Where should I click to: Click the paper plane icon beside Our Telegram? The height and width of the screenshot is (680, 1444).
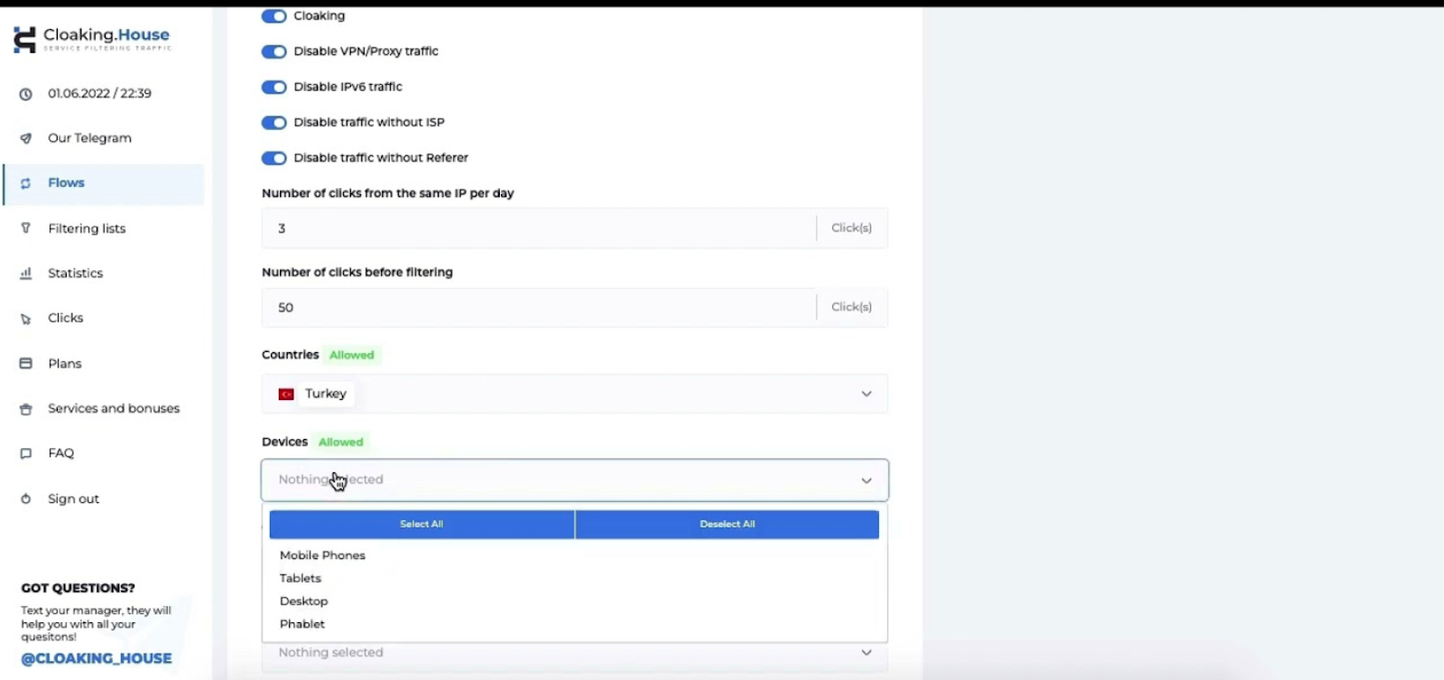point(26,139)
